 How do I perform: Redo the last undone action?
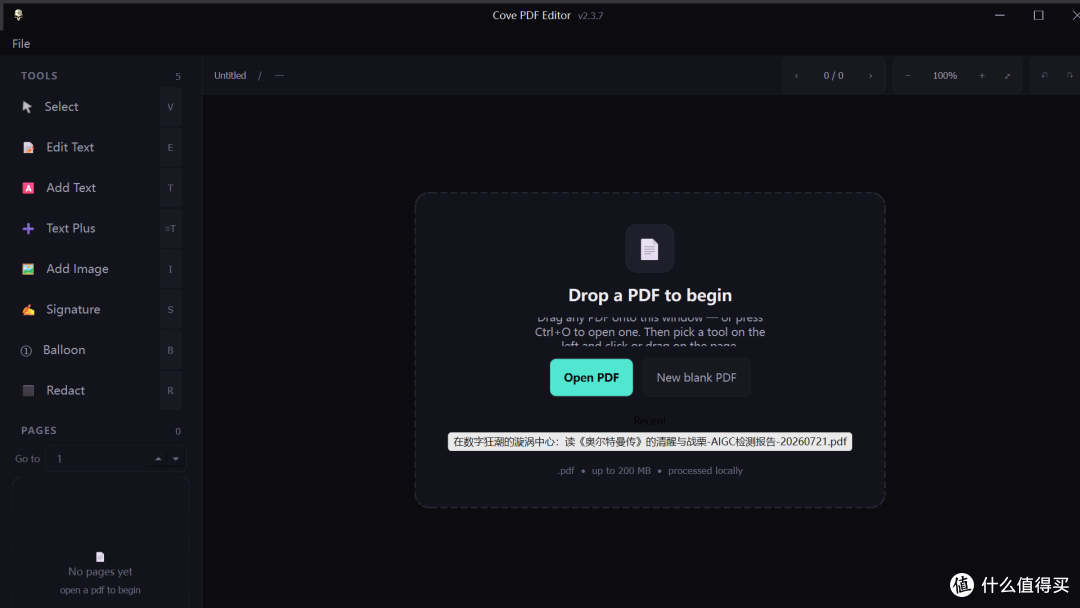1070,76
